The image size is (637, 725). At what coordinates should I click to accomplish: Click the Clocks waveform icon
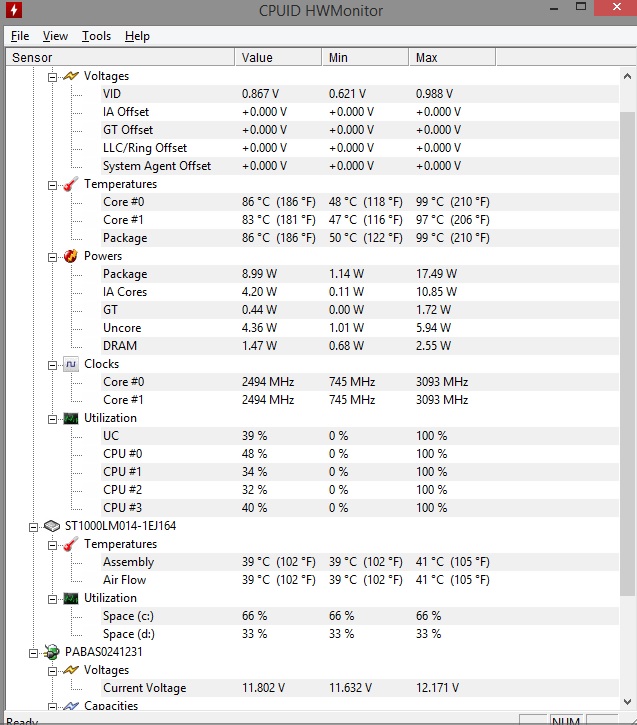(x=71, y=364)
